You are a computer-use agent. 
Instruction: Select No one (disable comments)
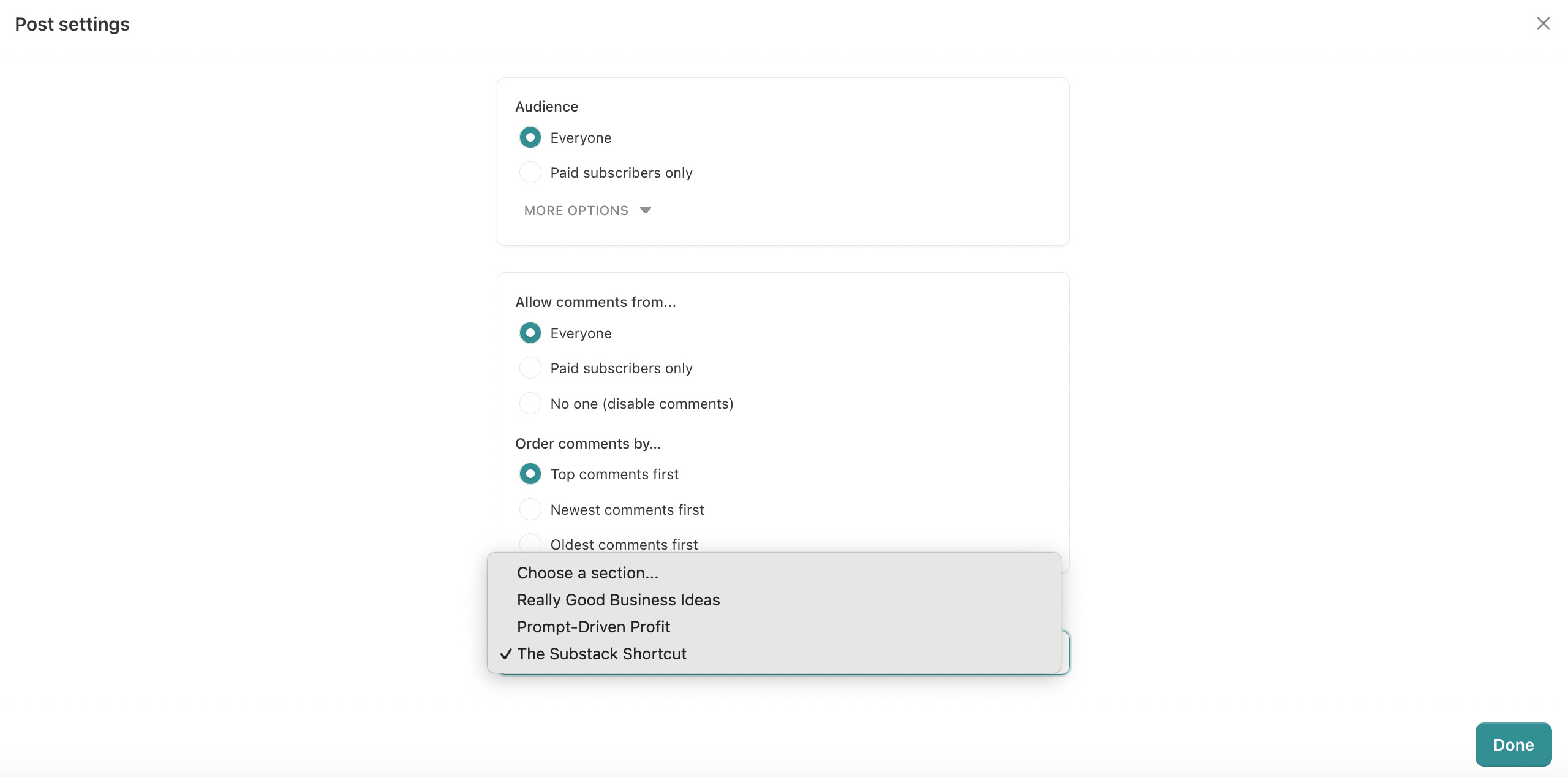[530, 403]
